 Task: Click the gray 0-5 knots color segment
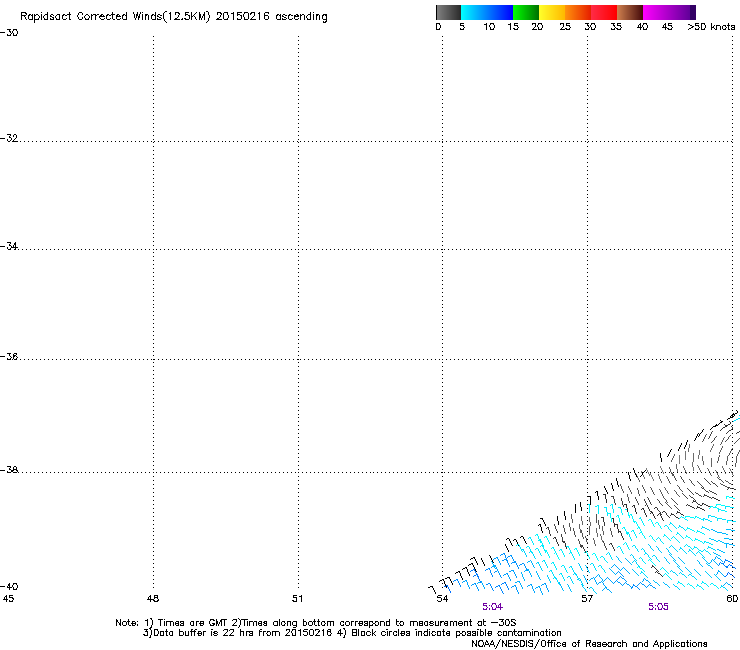point(448,12)
